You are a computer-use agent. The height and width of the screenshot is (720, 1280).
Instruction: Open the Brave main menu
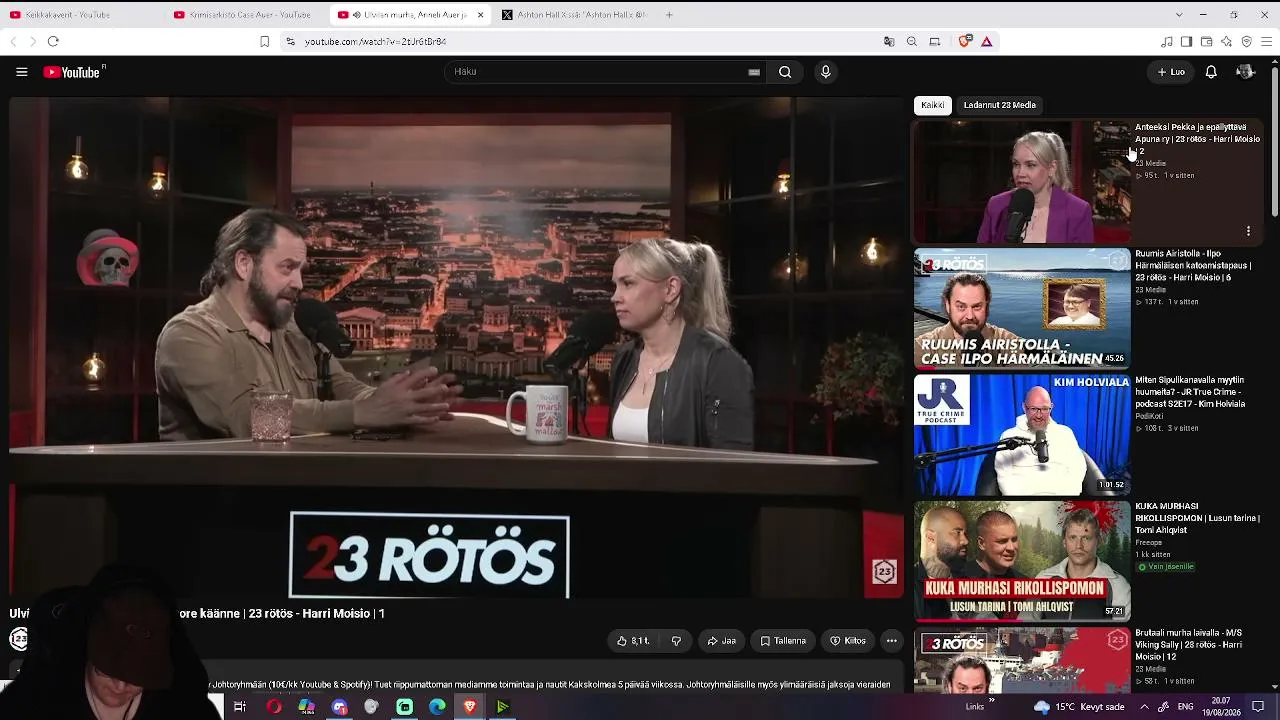[1267, 41]
